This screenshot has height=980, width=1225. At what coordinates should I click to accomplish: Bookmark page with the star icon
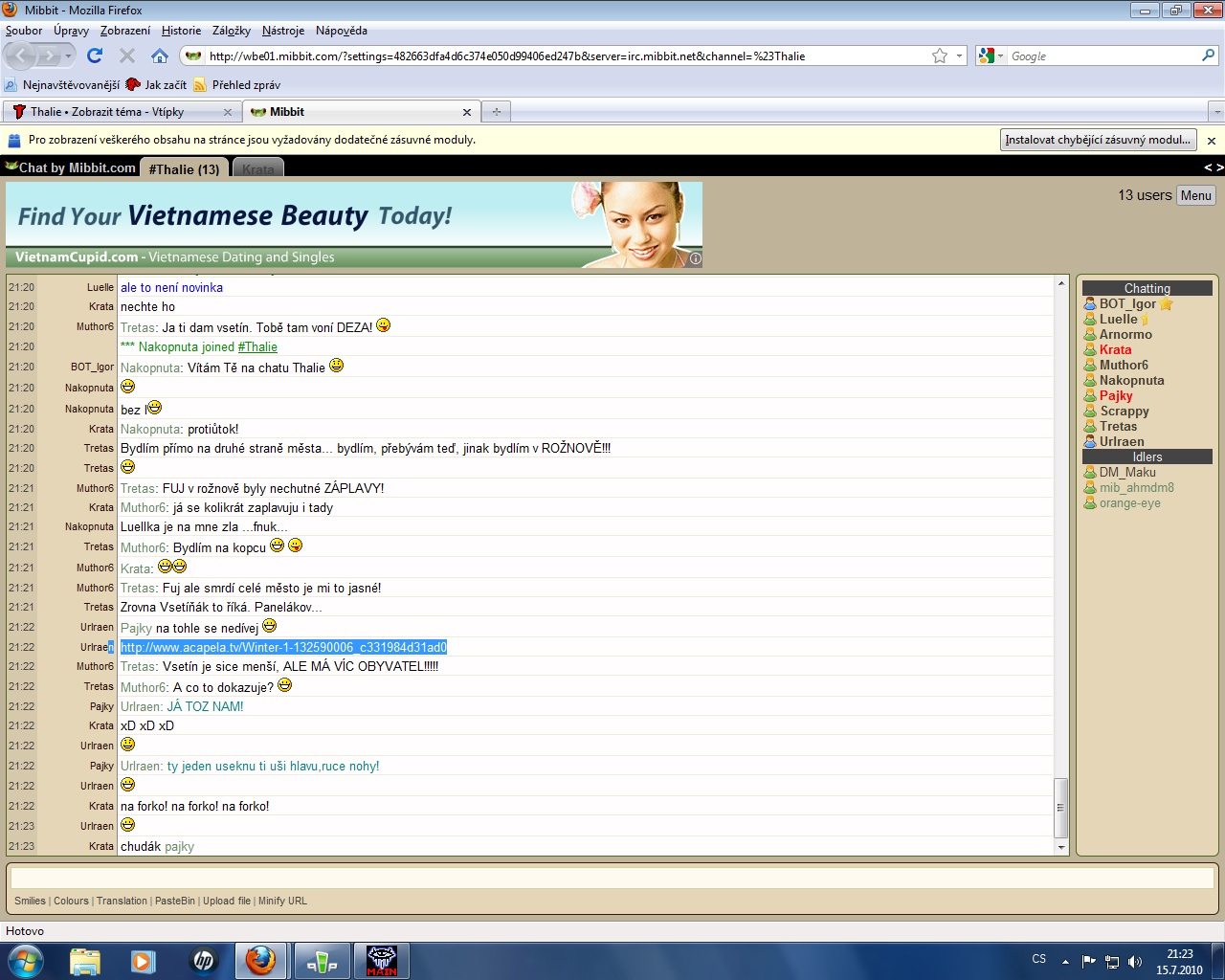940,56
